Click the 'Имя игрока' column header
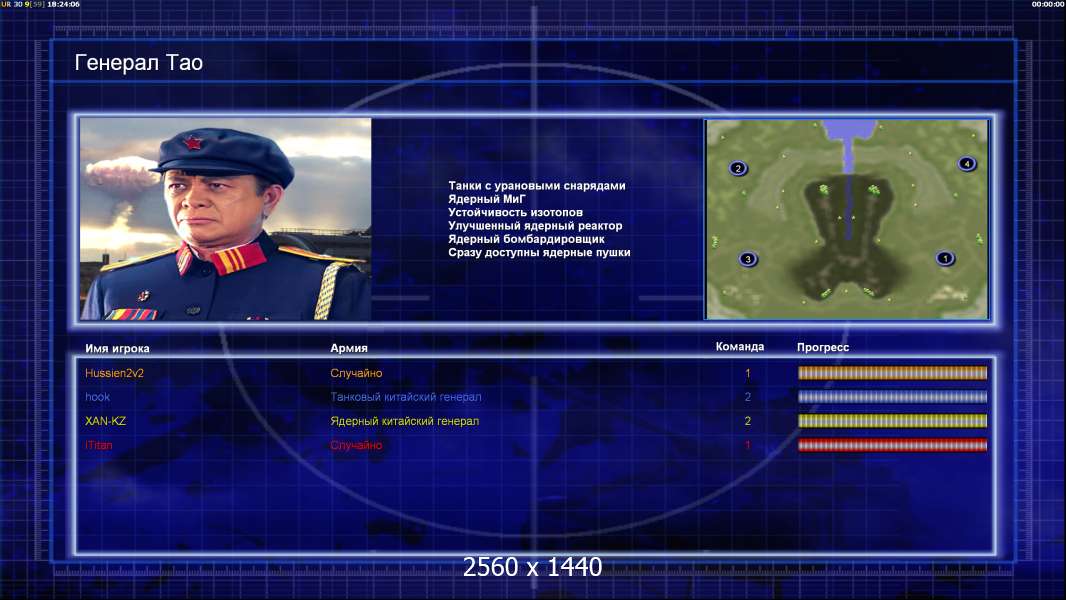The image size is (1066, 600). 117,349
